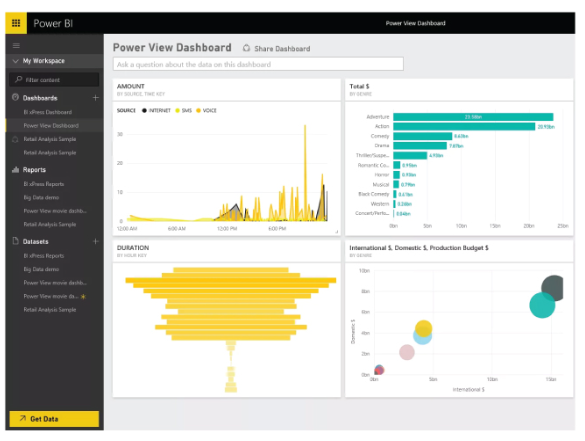Collapse the My Workspace chevron
This screenshot has height=441, width=585.
point(15,61)
